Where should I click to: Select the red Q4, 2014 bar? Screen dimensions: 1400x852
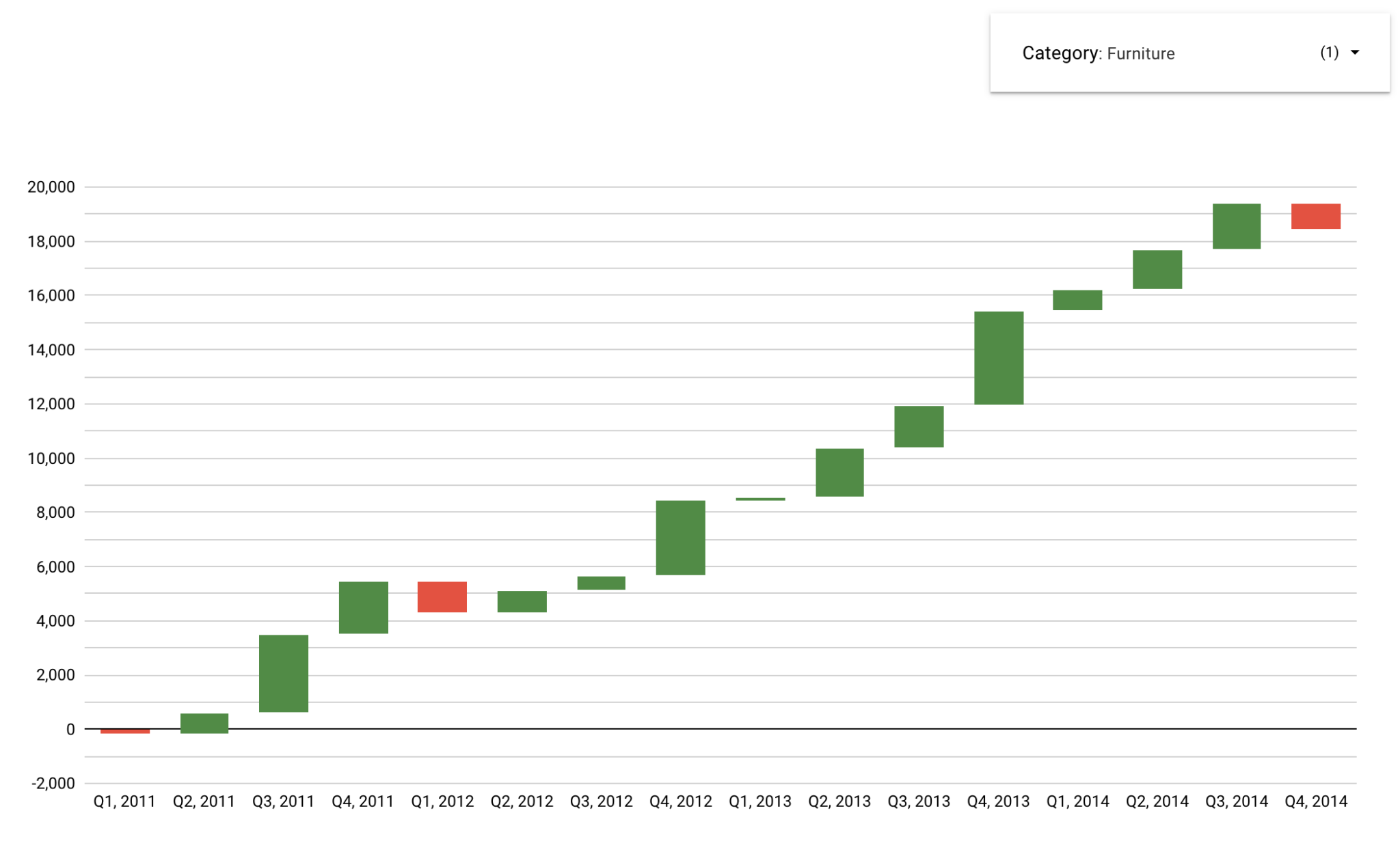[x=1316, y=215]
